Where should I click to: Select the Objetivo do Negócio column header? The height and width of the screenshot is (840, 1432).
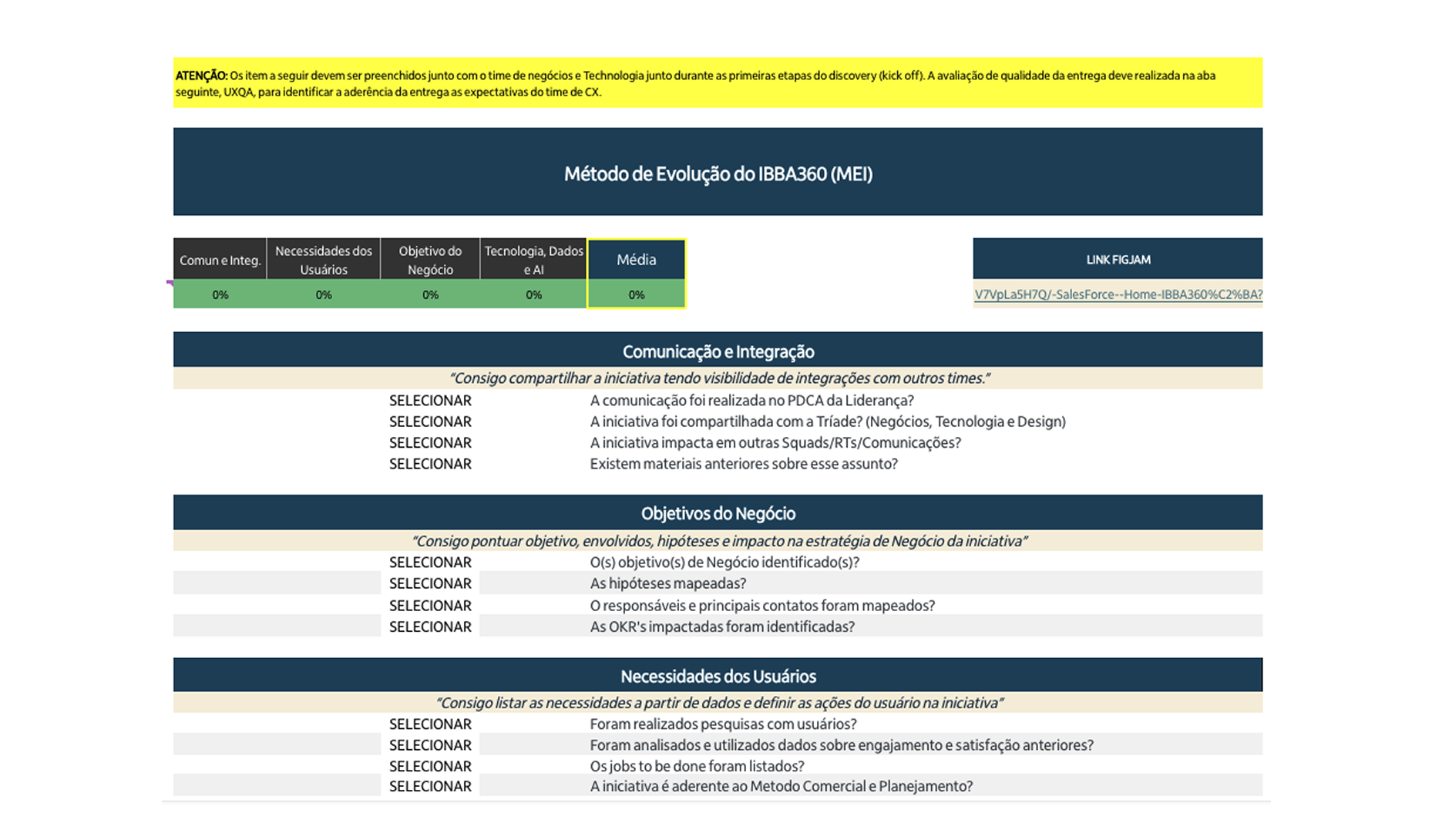(429, 259)
